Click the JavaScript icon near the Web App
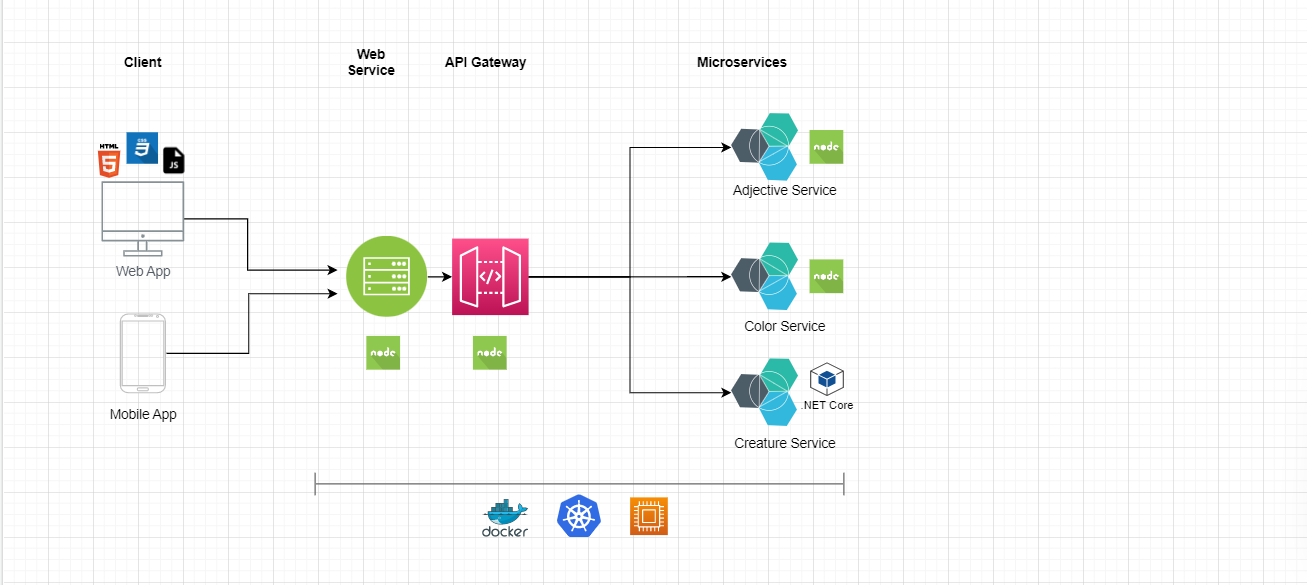 click(174, 161)
